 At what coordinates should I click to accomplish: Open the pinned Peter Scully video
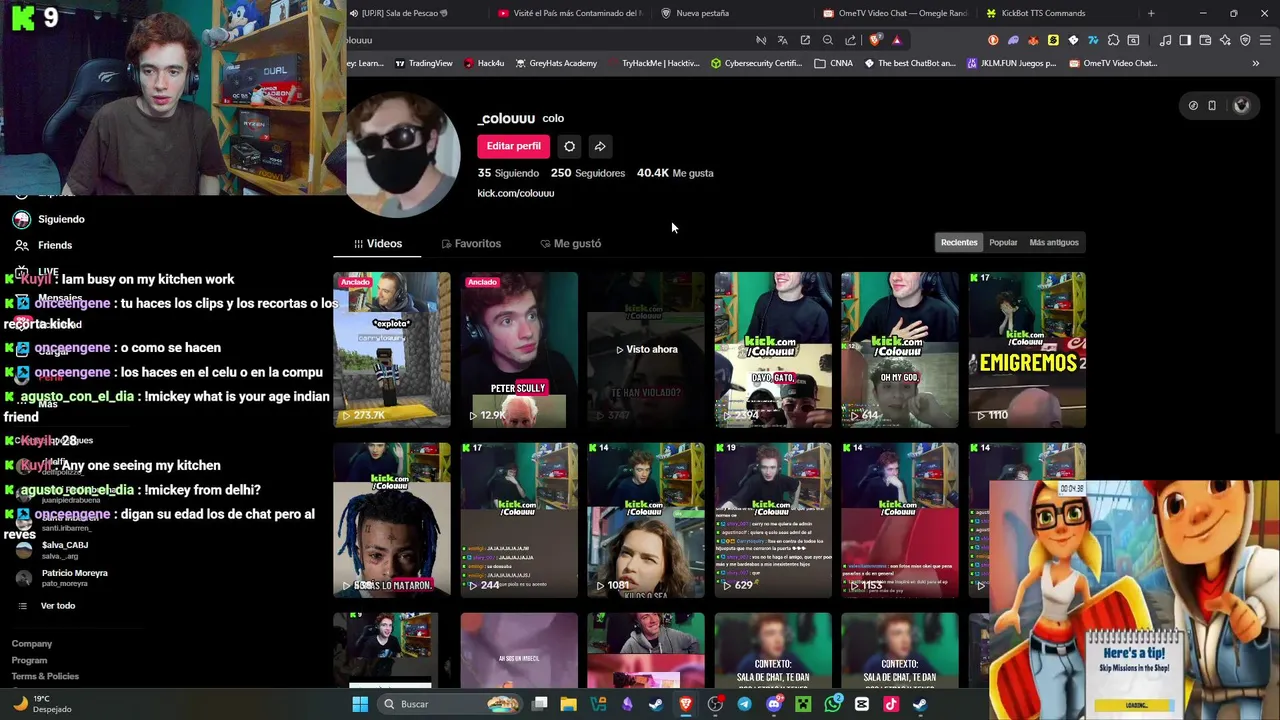tap(519, 349)
